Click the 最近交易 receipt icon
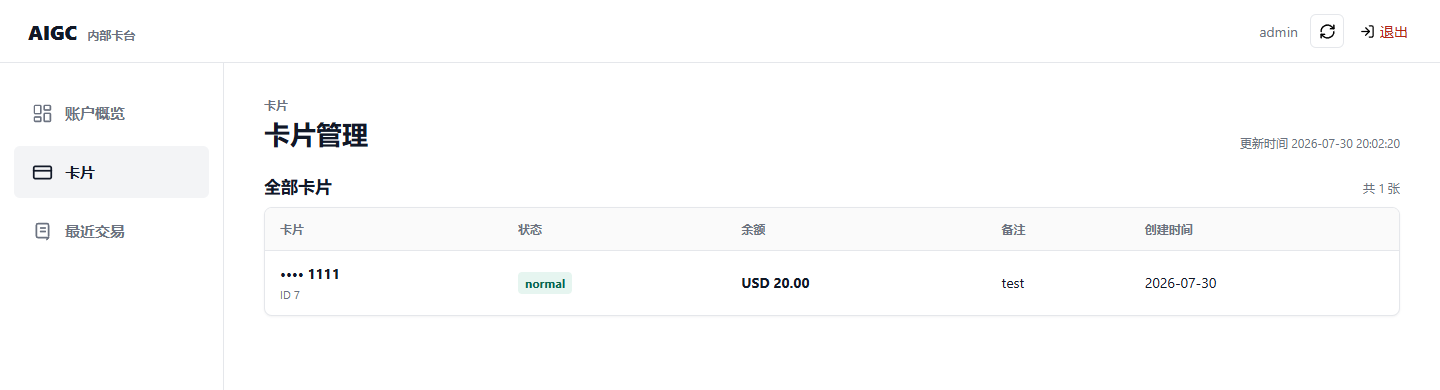The height and width of the screenshot is (390, 1440). click(x=42, y=231)
